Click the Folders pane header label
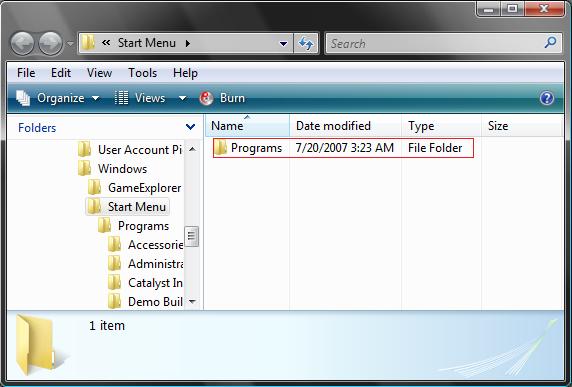 37,128
